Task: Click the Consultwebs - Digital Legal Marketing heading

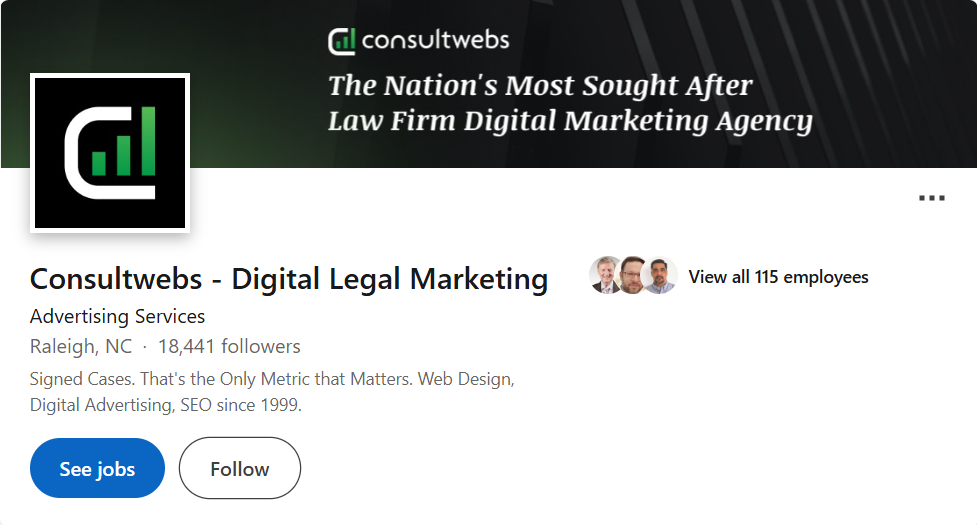Action: point(289,279)
